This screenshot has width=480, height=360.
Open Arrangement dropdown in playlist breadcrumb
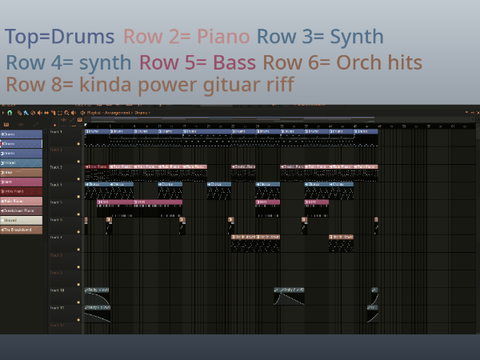[x=118, y=113]
